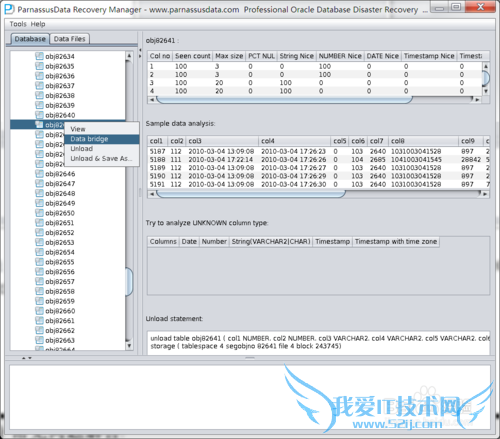Click the table icon beside obj82661
500x439 pixels.
coord(39,321)
